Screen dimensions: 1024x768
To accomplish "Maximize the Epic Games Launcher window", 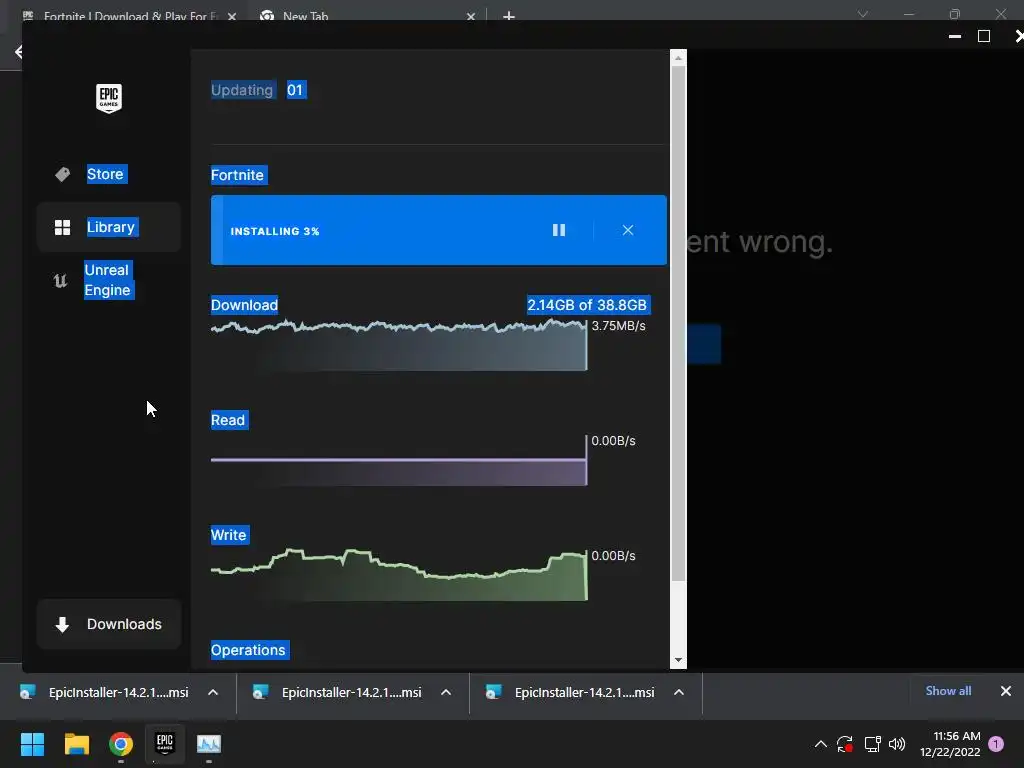I will tap(984, 37).
